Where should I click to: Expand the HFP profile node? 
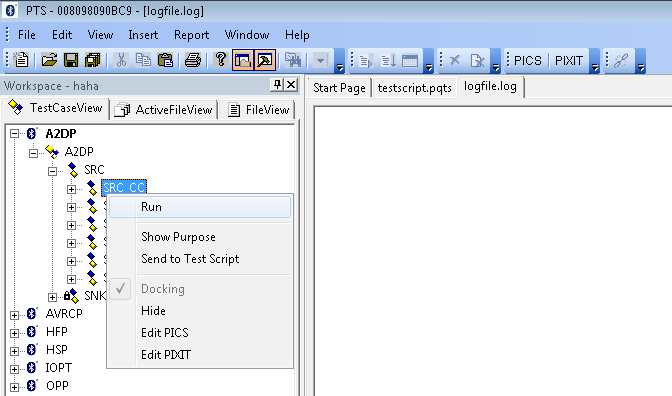point(14,333)
